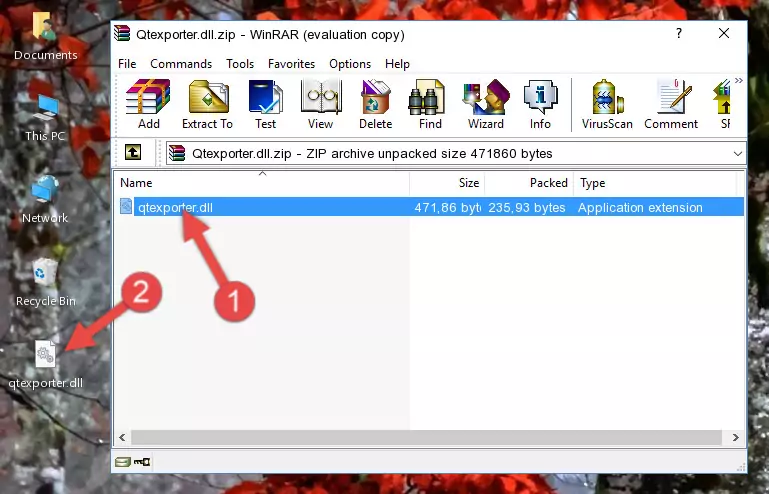Click the partially visible SFX toolbar icon
Image resolution: width=769 pixels, height=494 pixels.
click(x=722, y=104)
